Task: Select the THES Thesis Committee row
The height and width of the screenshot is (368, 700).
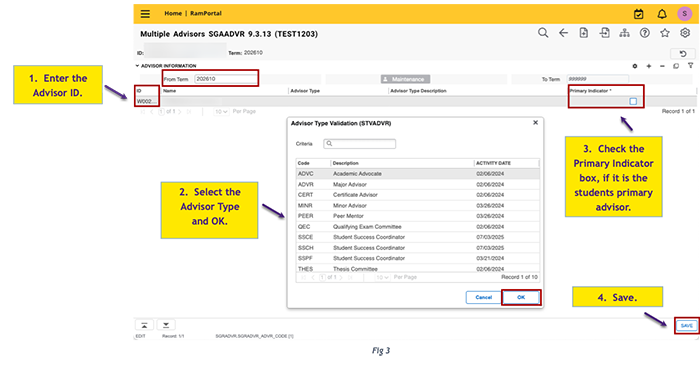Action: click(x=417, y=268)
